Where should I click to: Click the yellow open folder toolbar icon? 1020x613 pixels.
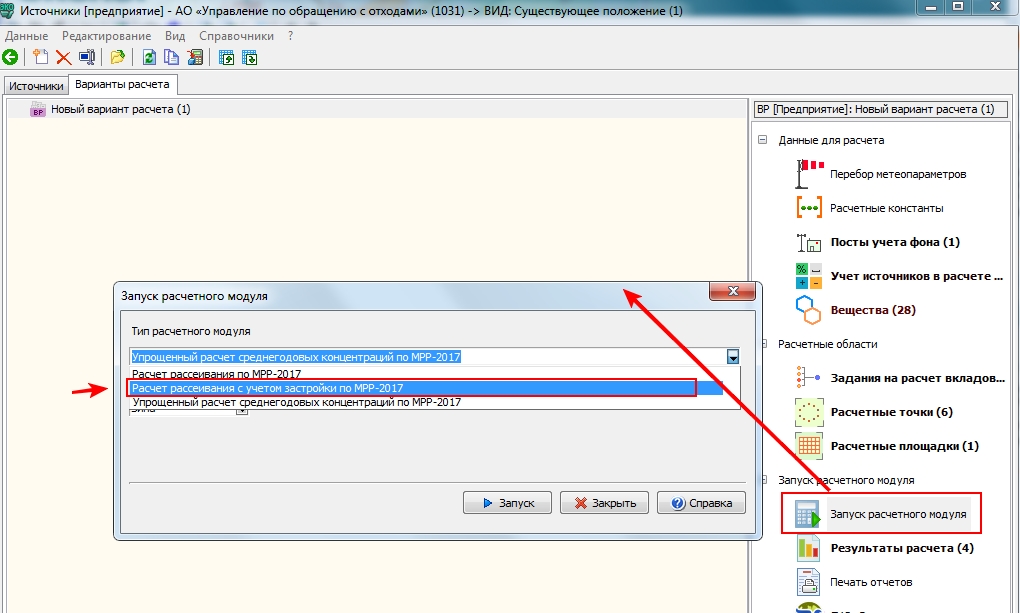click(x=118, y=57)
